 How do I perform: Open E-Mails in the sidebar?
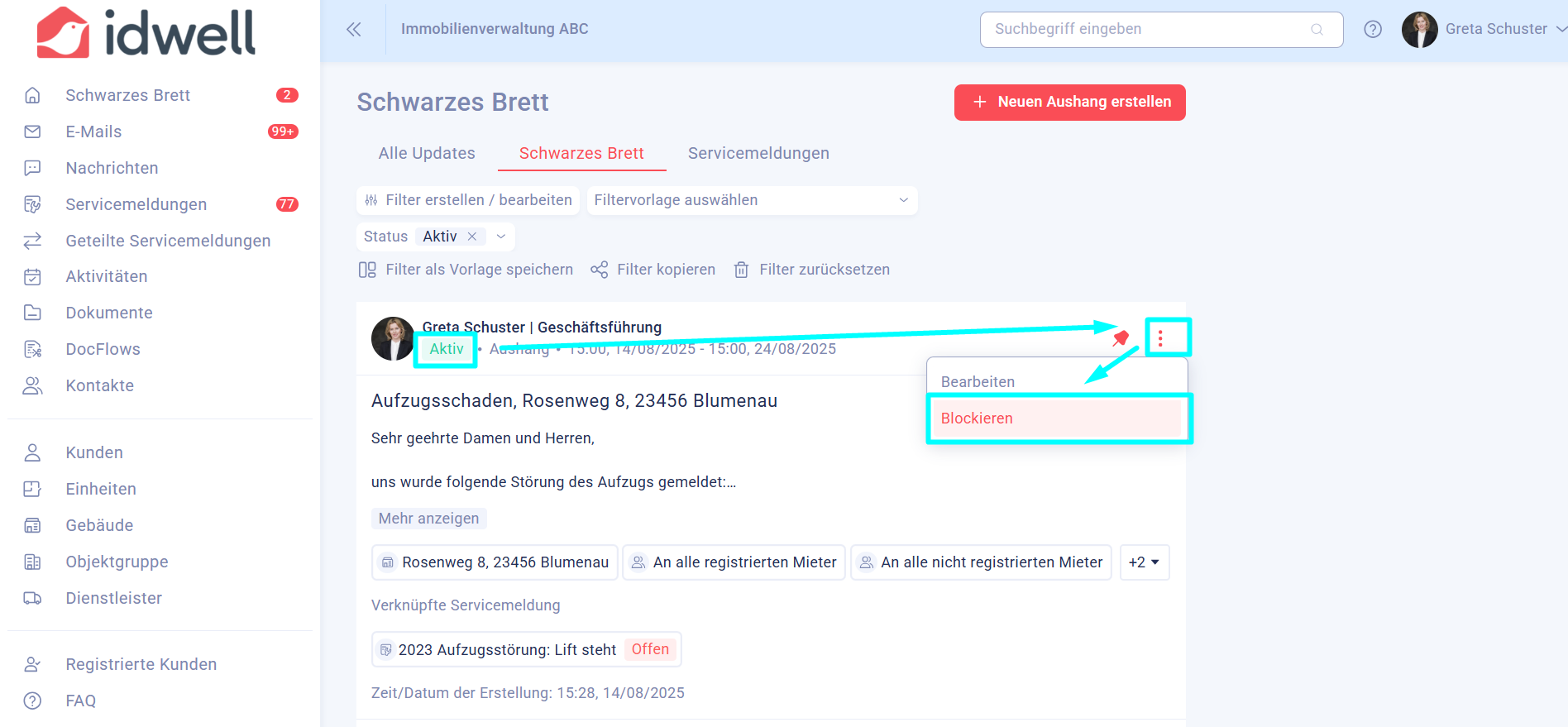[x=93, y=132]
